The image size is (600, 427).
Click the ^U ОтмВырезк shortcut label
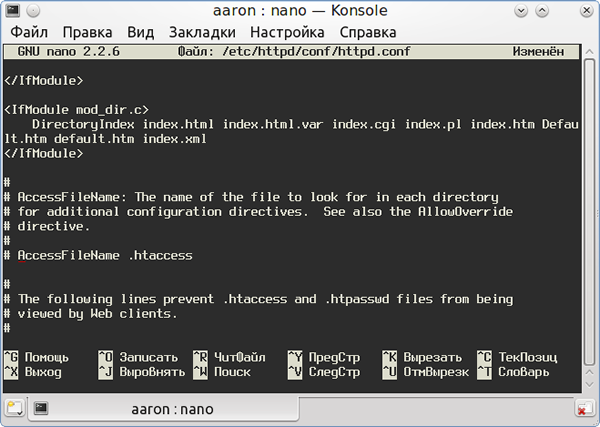tap(426, 372)
